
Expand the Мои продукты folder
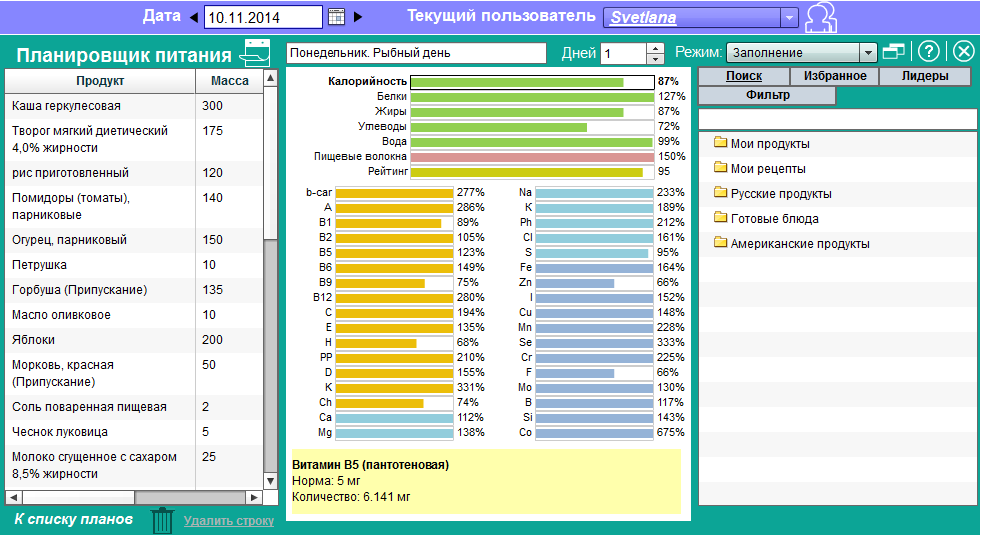coord(769,144)
